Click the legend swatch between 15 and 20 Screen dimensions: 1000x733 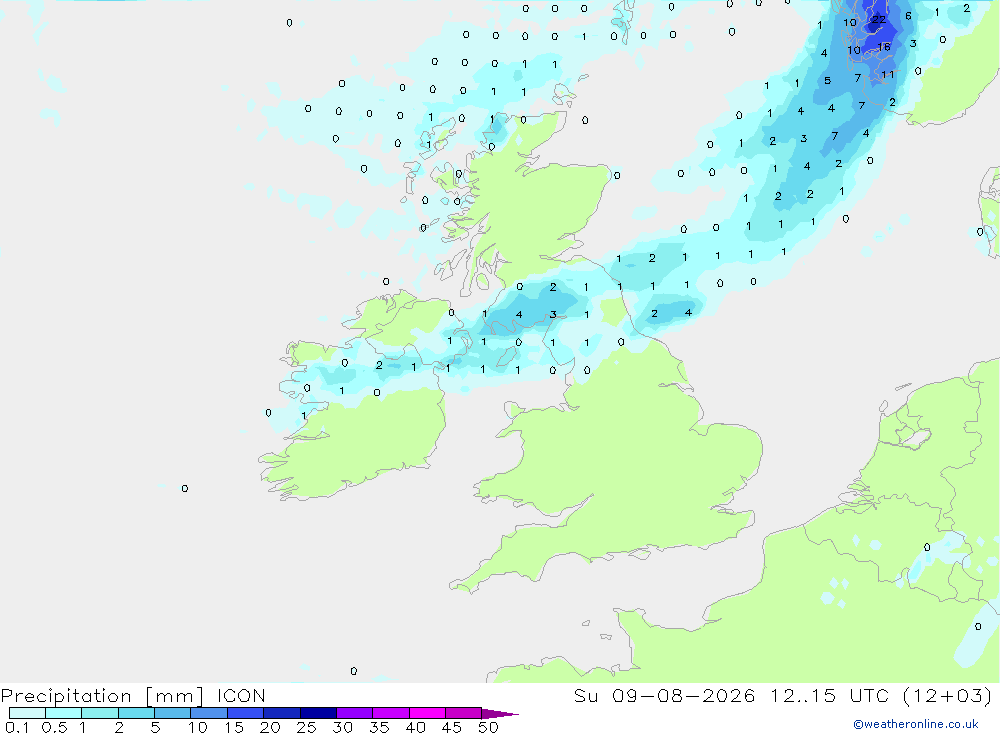tap(246, 713)
